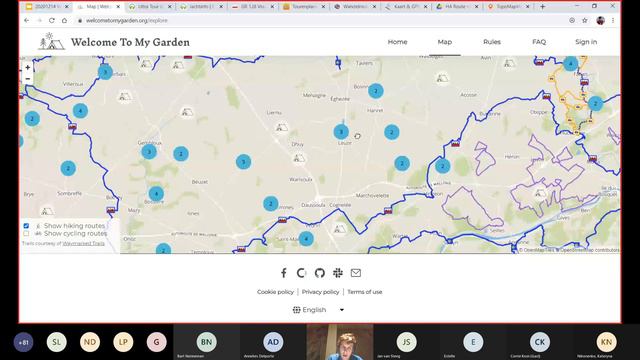Open the cluster marker 3 on Gembloux
The height and width of the screenshot is (360, 640).
149,152
